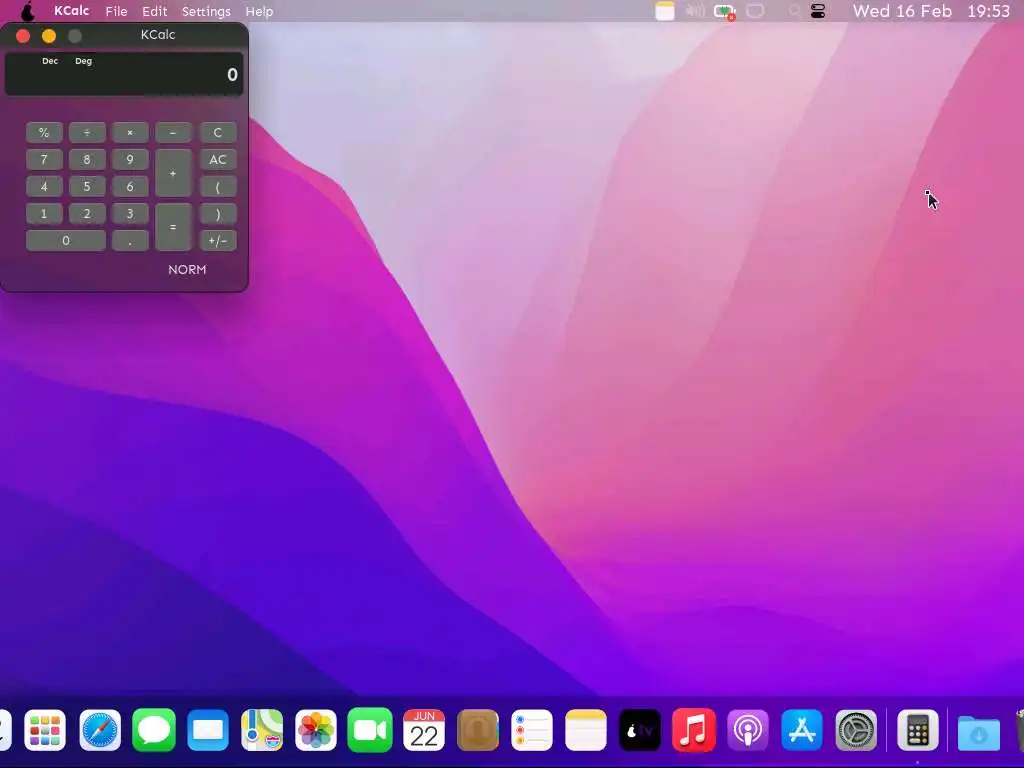Open the Help menu

[259, 11]
